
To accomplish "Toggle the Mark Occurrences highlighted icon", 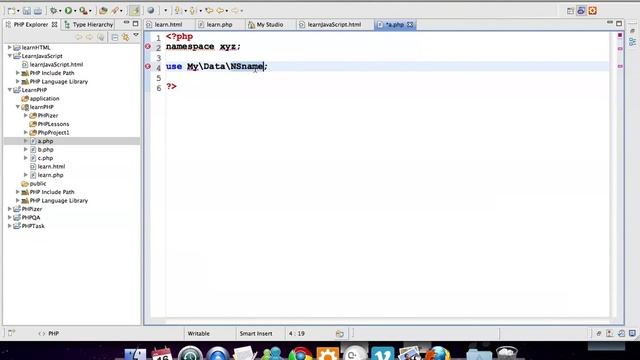I will [x=134, y=11].
